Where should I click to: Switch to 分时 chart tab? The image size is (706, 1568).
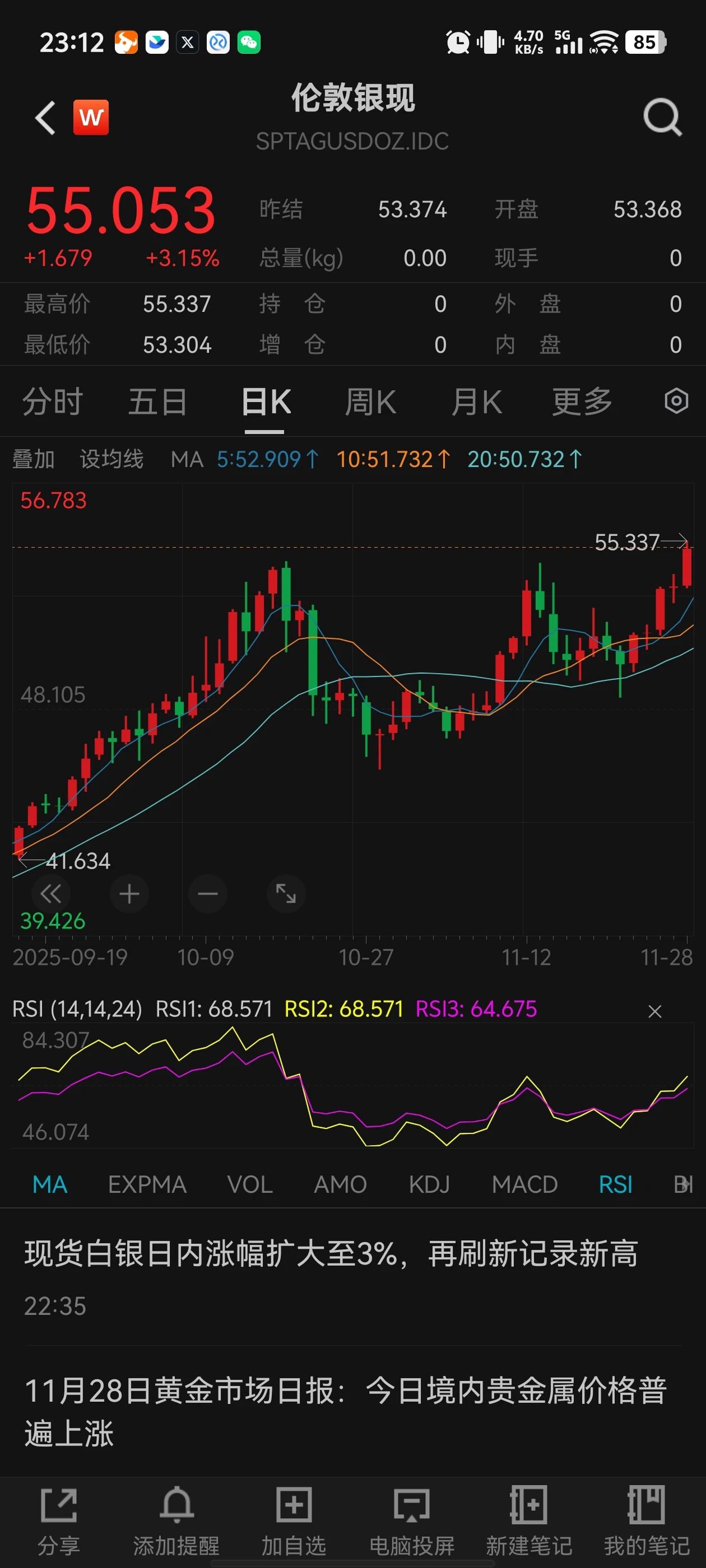click(53, 402)
